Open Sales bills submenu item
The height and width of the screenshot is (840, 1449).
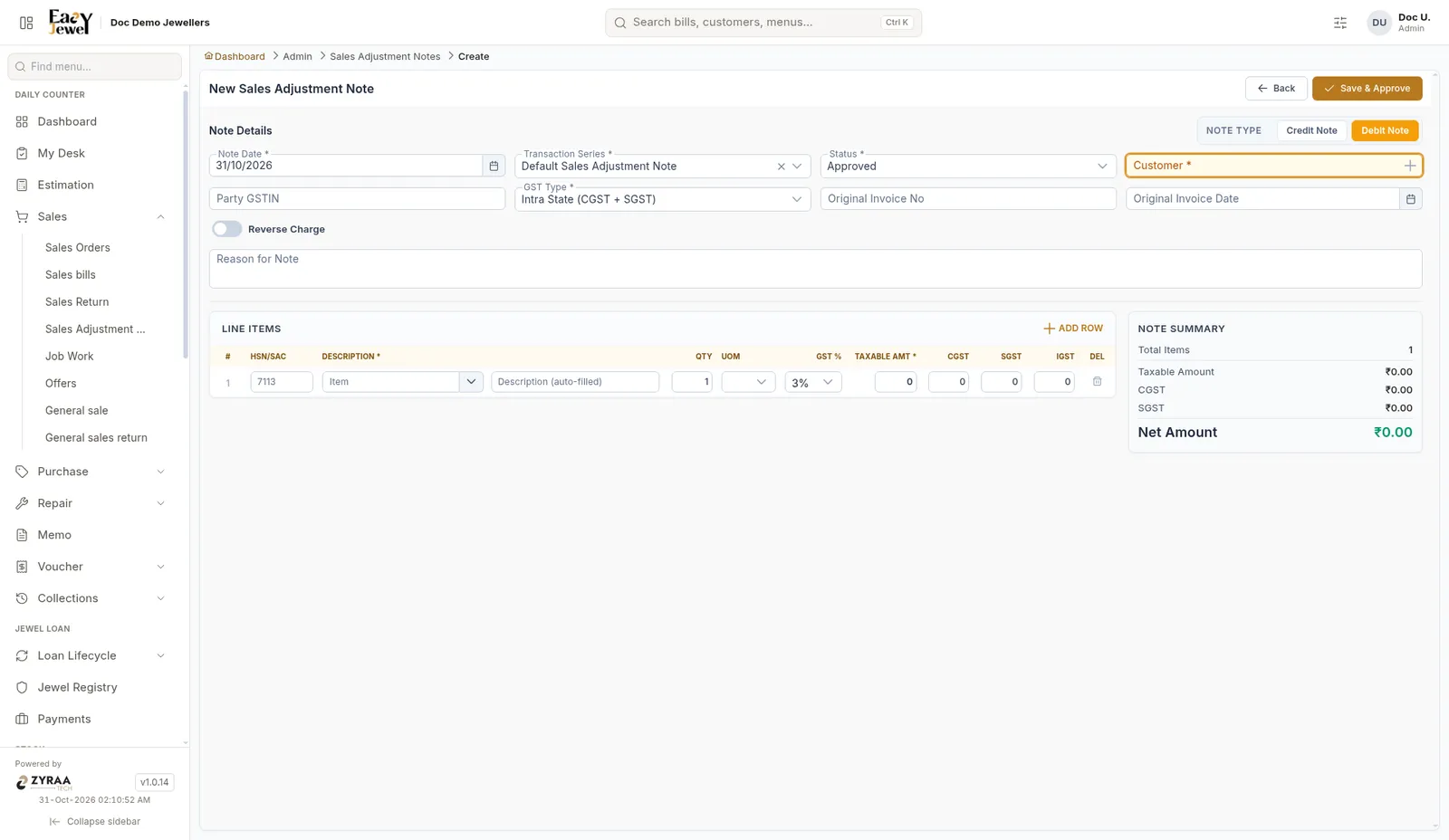tap(71, 275)
